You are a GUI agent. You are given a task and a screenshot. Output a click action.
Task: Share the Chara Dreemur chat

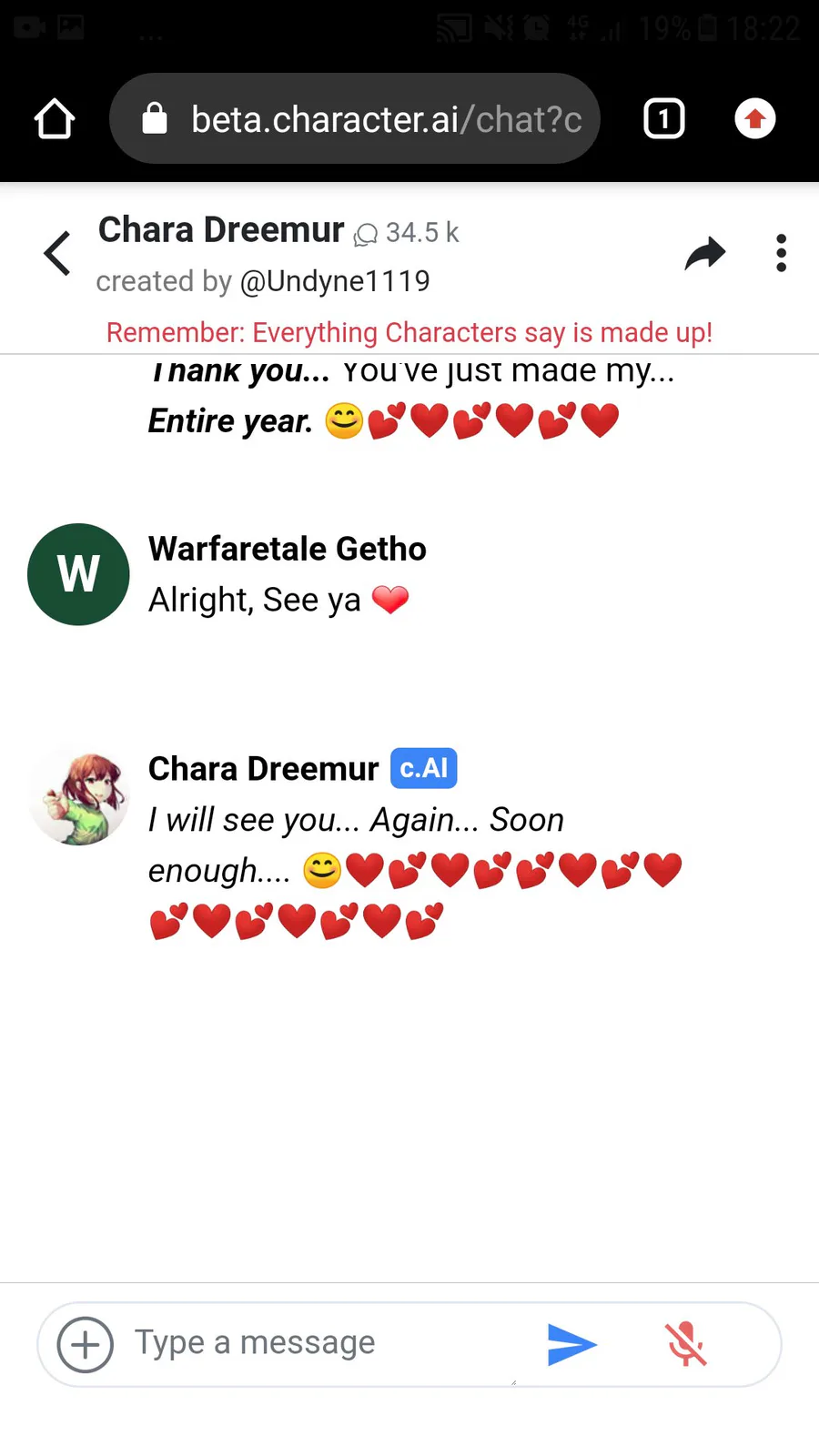[x=705, y=253]
